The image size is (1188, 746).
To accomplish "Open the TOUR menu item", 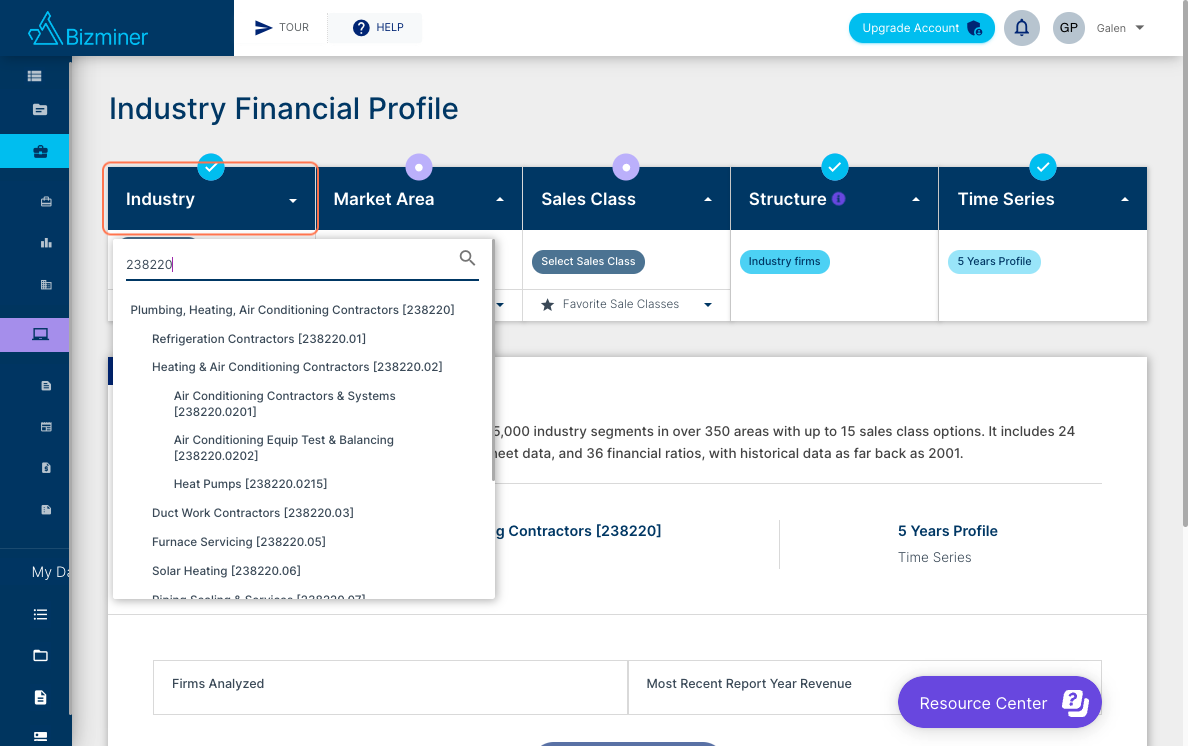I will [x=281, y=28].
